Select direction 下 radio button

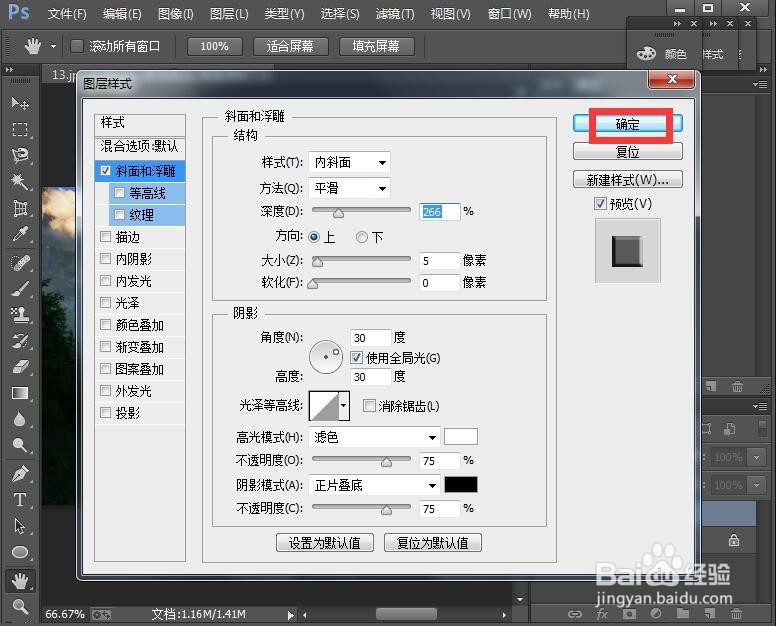pyautogui.click(x=362, y=237)
